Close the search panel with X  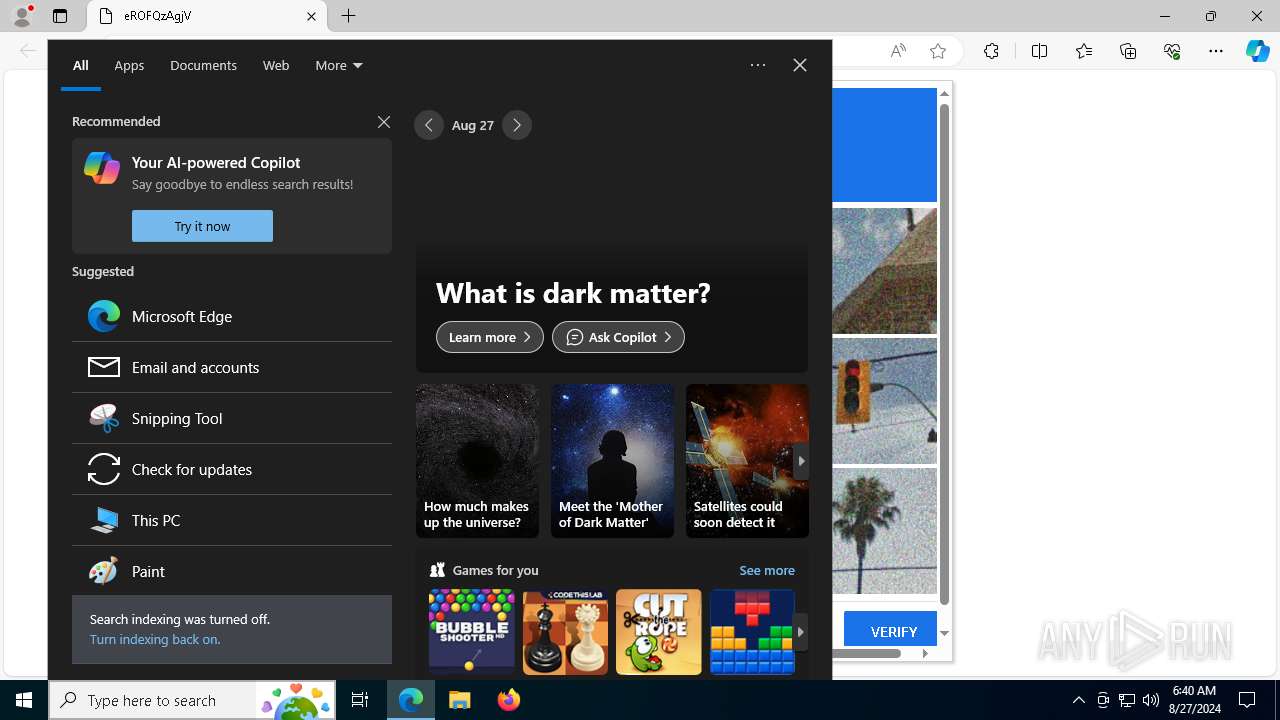(800, 65)
